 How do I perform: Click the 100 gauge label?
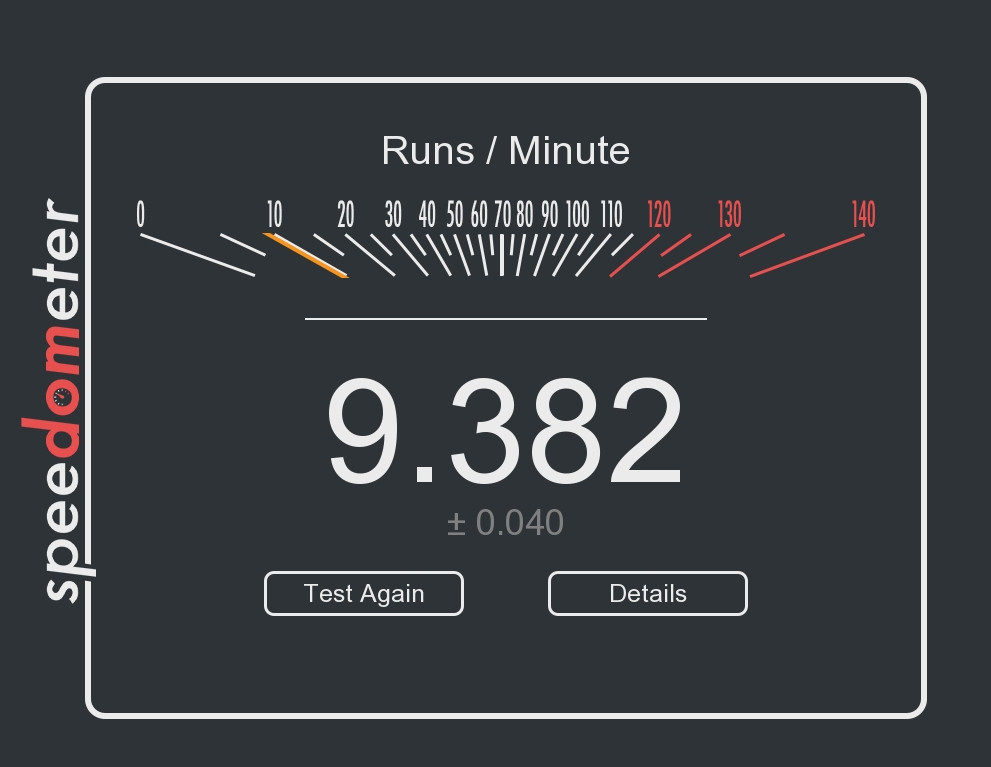point(578,215)
